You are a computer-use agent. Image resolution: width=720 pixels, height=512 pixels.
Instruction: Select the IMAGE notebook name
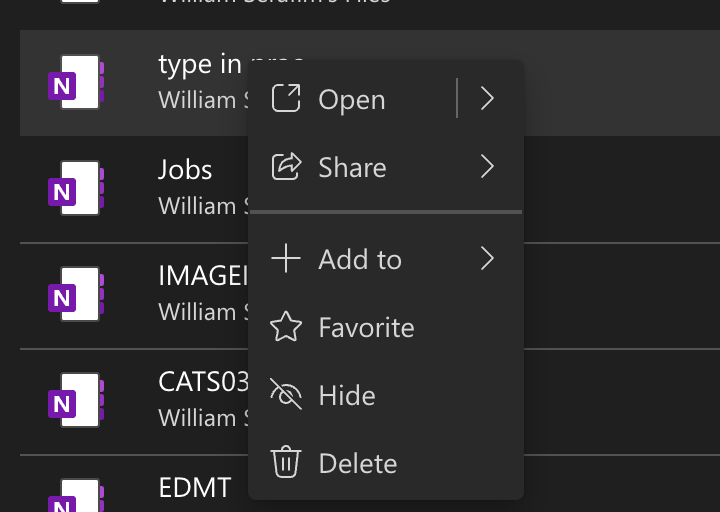click(203, 276)
